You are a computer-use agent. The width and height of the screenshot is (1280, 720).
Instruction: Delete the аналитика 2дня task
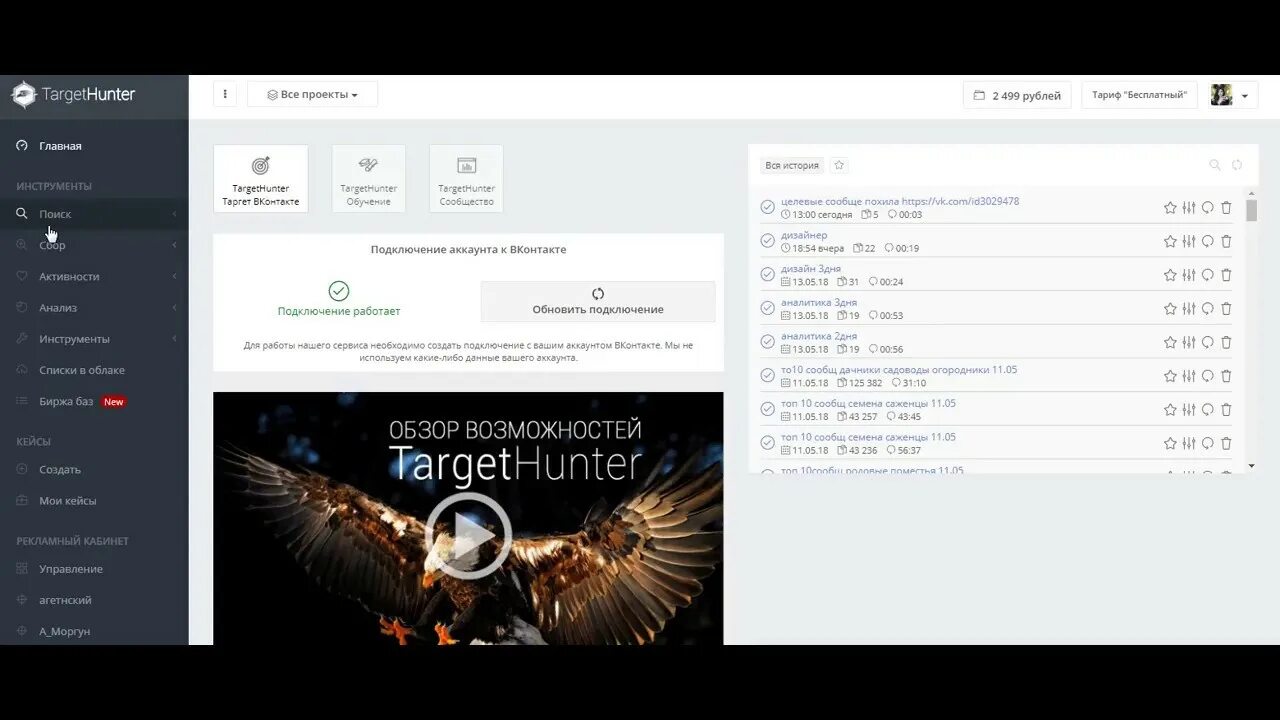coord(1226,342)
